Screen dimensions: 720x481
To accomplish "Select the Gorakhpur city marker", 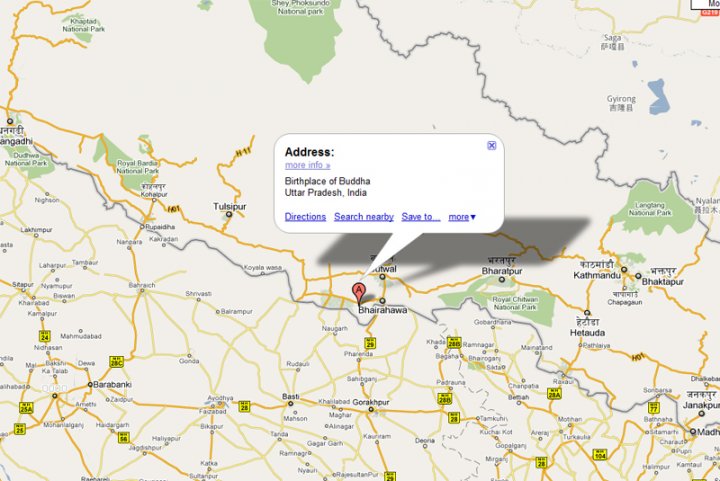I will click(x=371, y=409).
